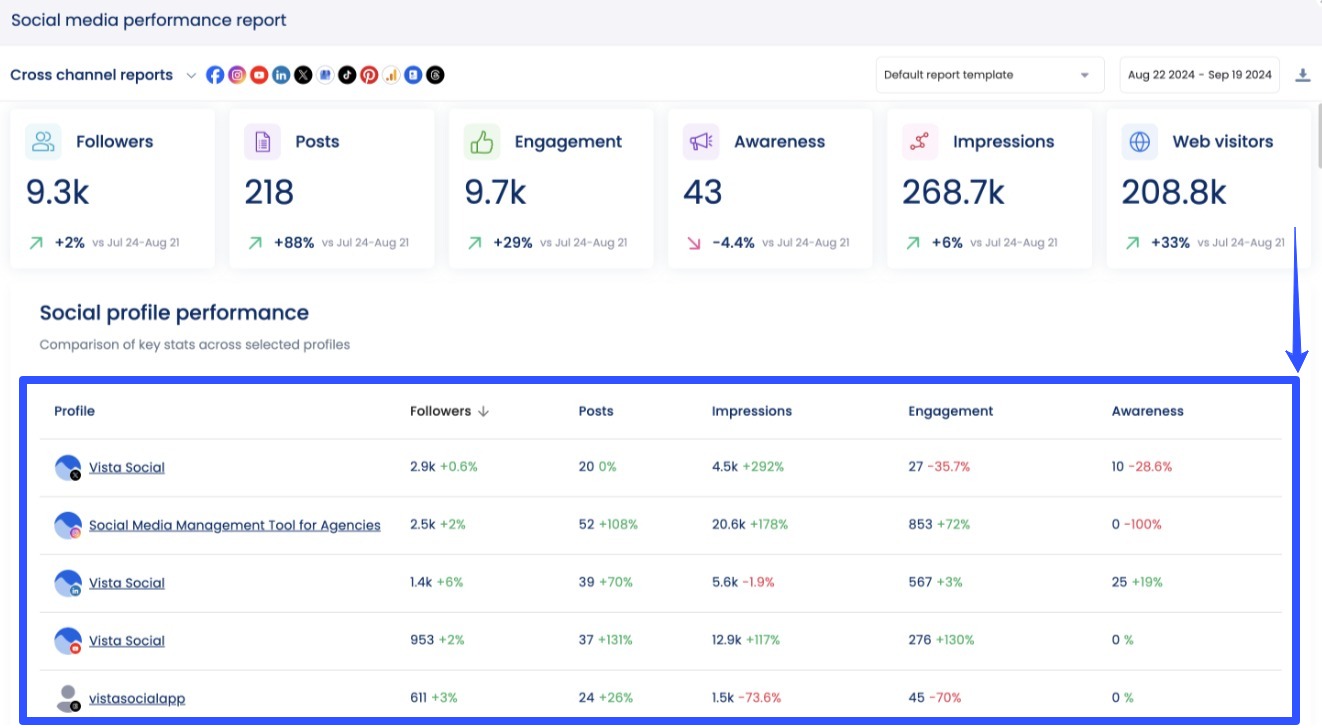
Task: Select the Pinterest channel filter icon
Action: click(369, 74)
